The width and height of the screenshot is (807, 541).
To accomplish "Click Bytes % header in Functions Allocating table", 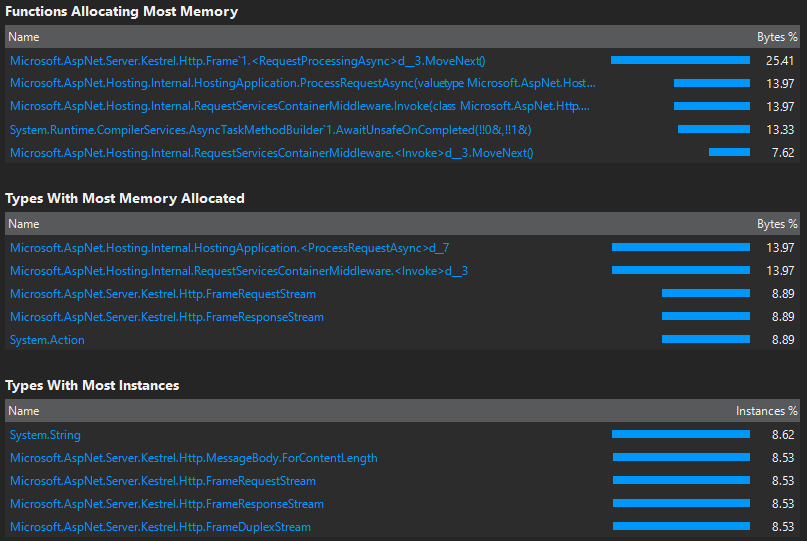I will point(777,37).
